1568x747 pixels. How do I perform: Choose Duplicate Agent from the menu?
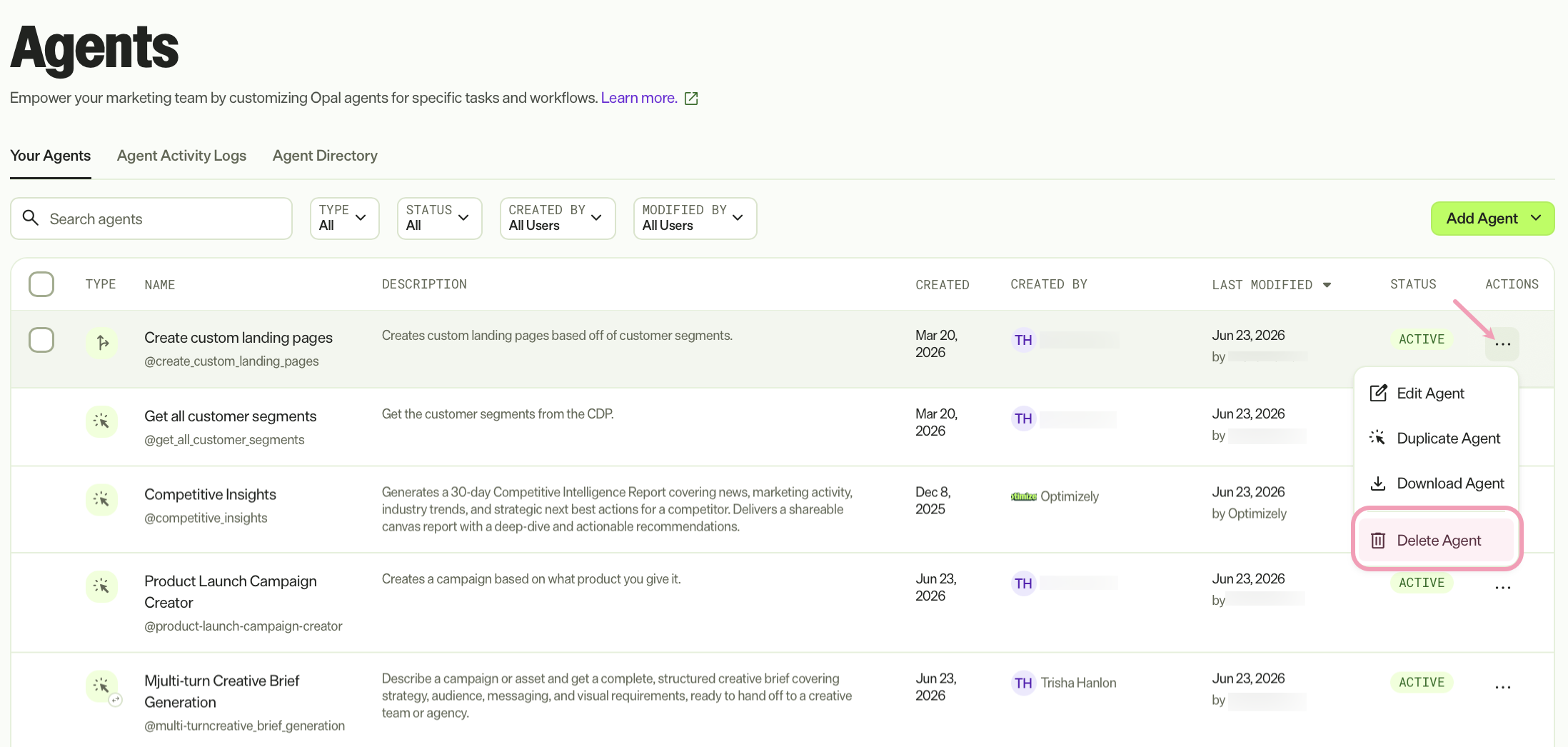(1436, 438)
